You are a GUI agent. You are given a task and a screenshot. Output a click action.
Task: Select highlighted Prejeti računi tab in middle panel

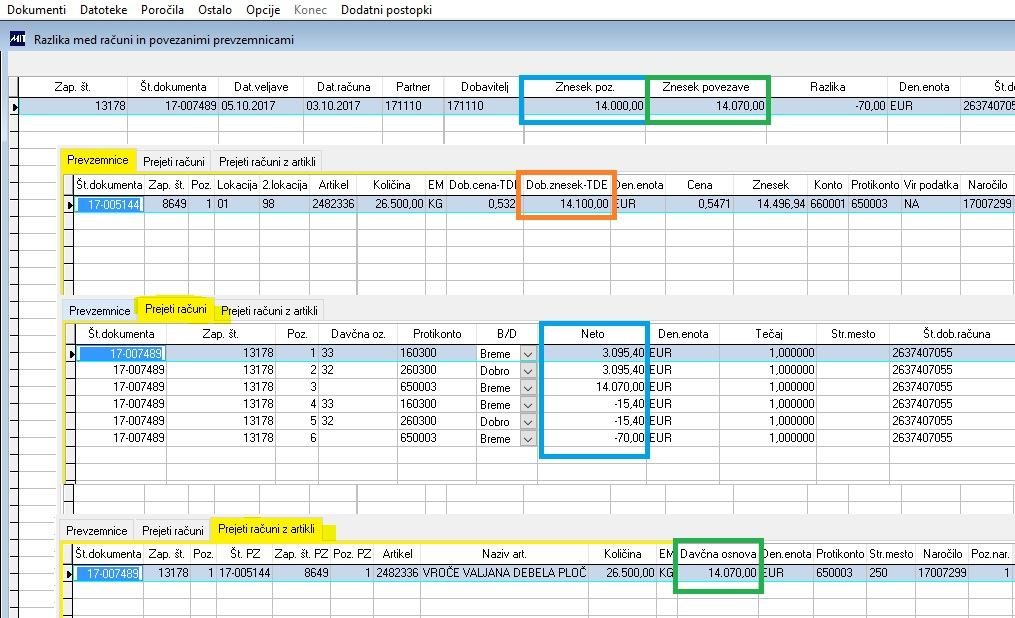point(175,309)
